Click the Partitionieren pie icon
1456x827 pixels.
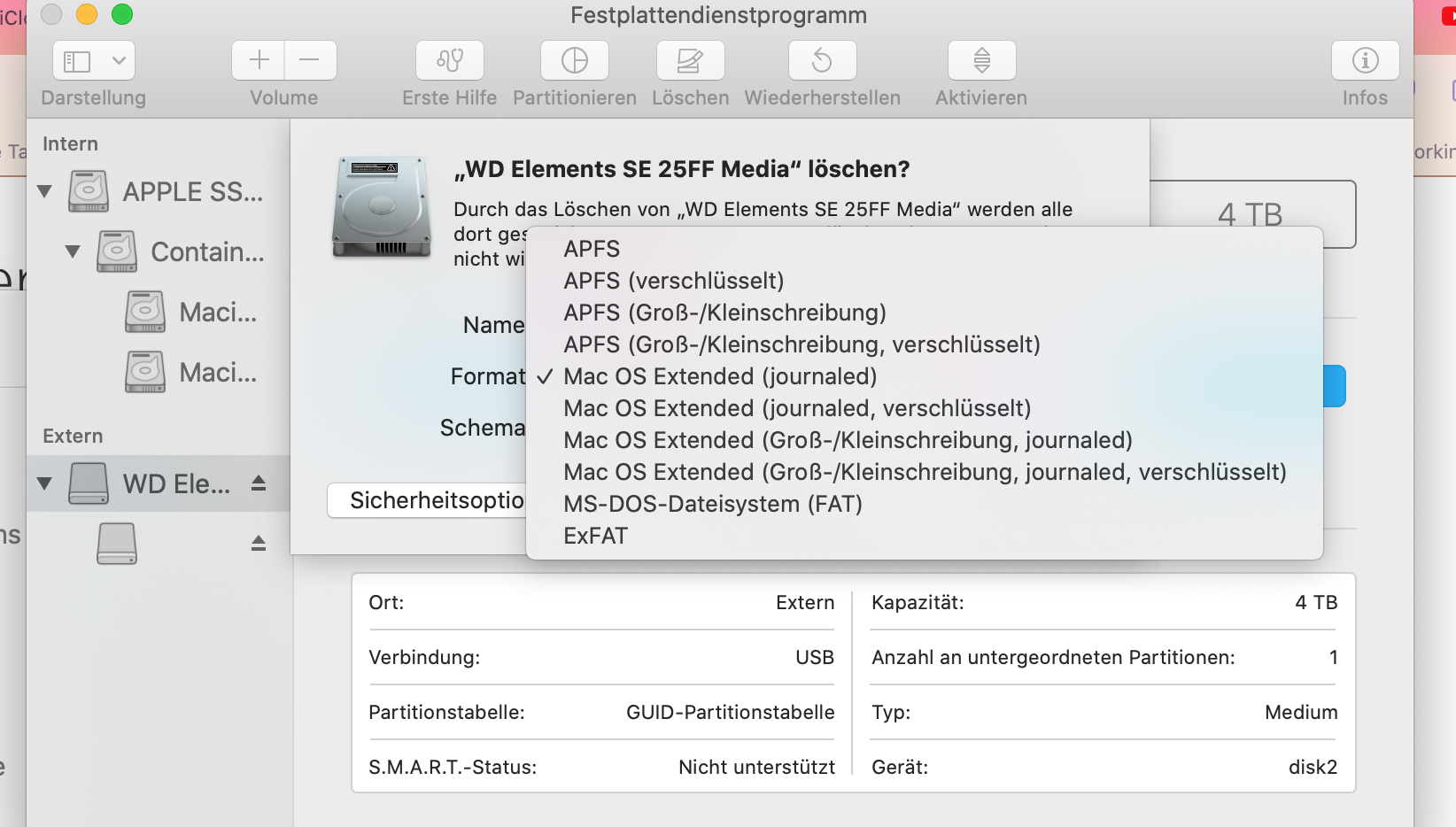(x=575, y=60)
